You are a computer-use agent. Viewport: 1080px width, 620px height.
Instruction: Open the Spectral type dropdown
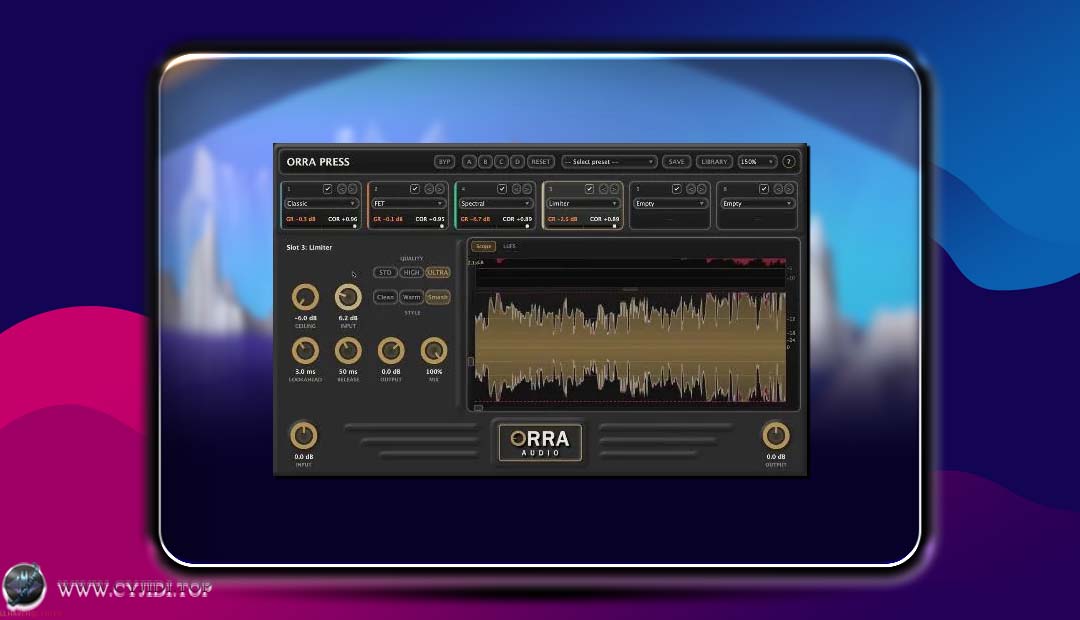tap(496, 204)
